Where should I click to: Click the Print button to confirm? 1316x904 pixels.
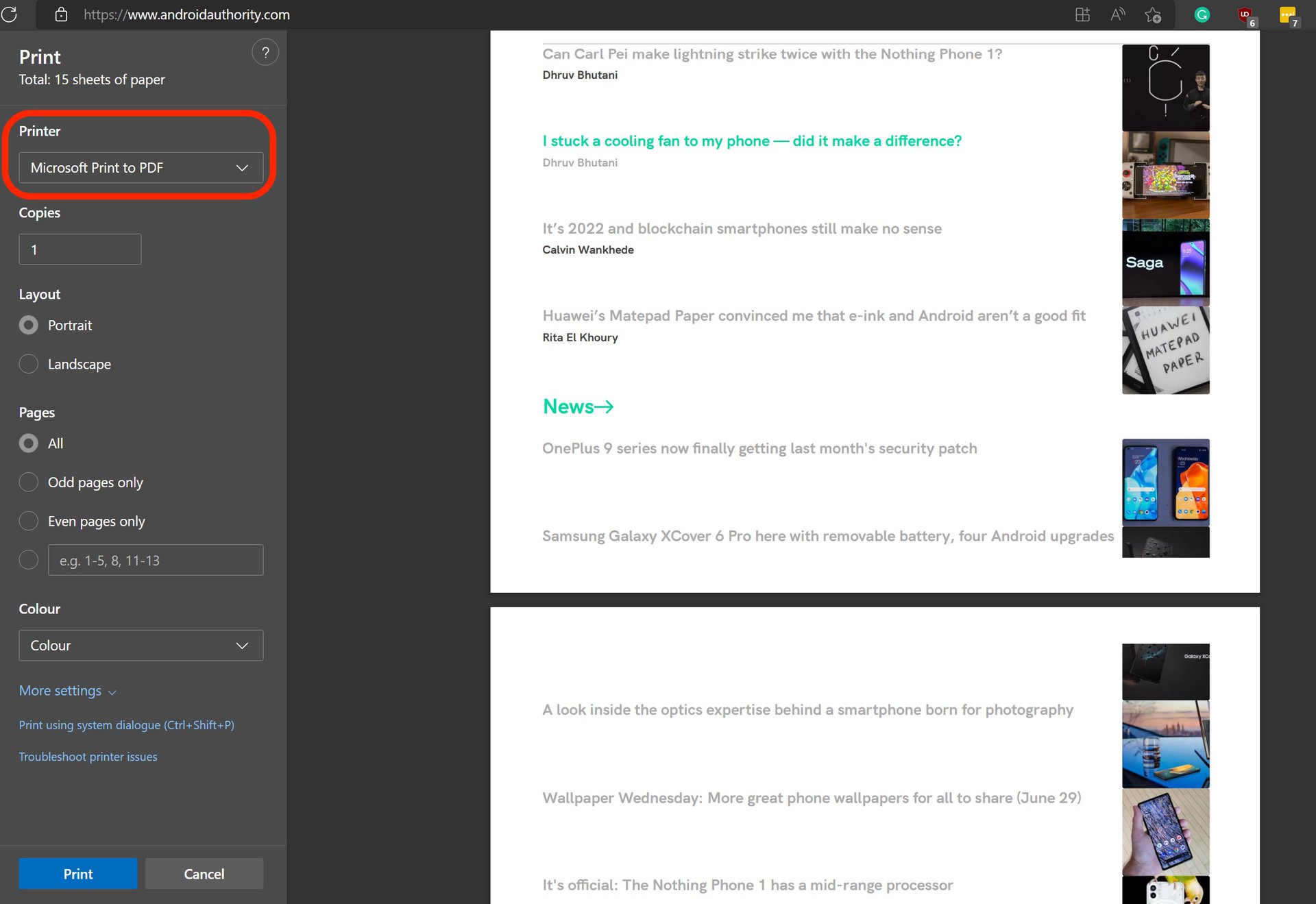[78, 874]
